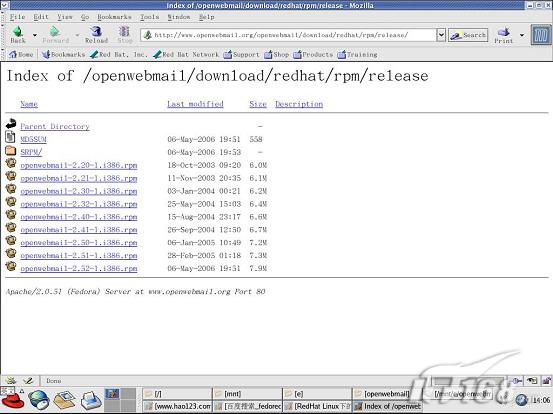Viewport: 553px width, 414px height.
Task: Click the Print toolbar icon
Action: coord(503,32)
